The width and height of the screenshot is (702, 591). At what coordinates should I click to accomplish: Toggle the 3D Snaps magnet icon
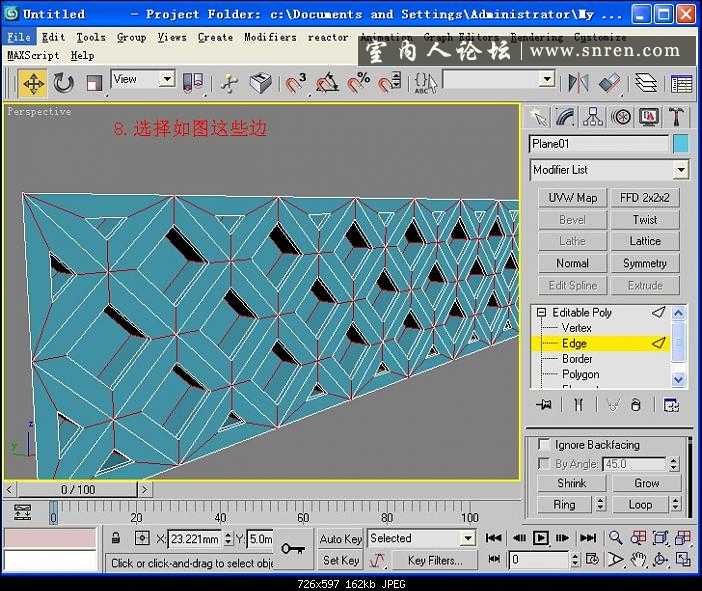coord(295,83)
